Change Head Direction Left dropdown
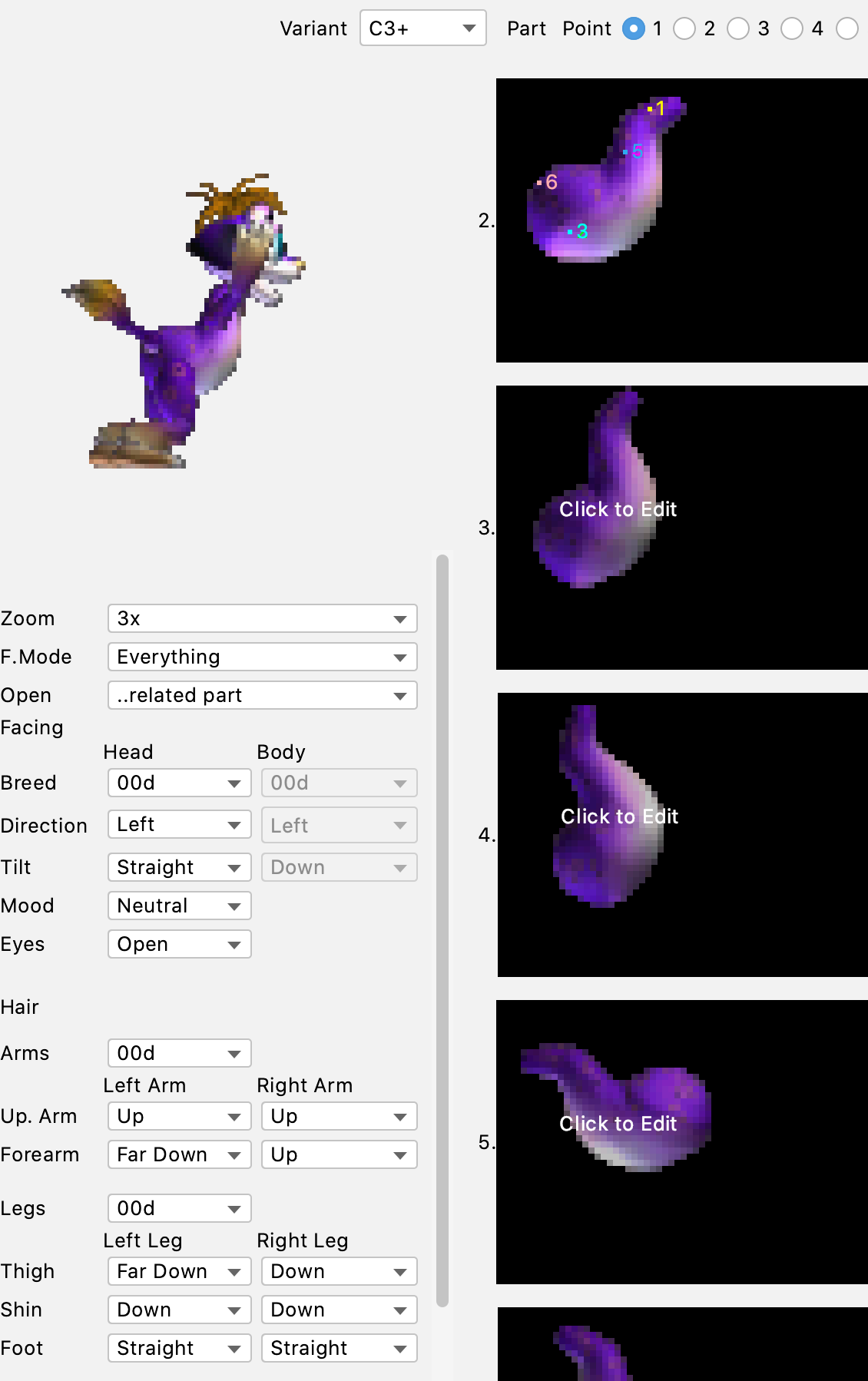This screenshot has width=868, height=1381. (180, 824)
